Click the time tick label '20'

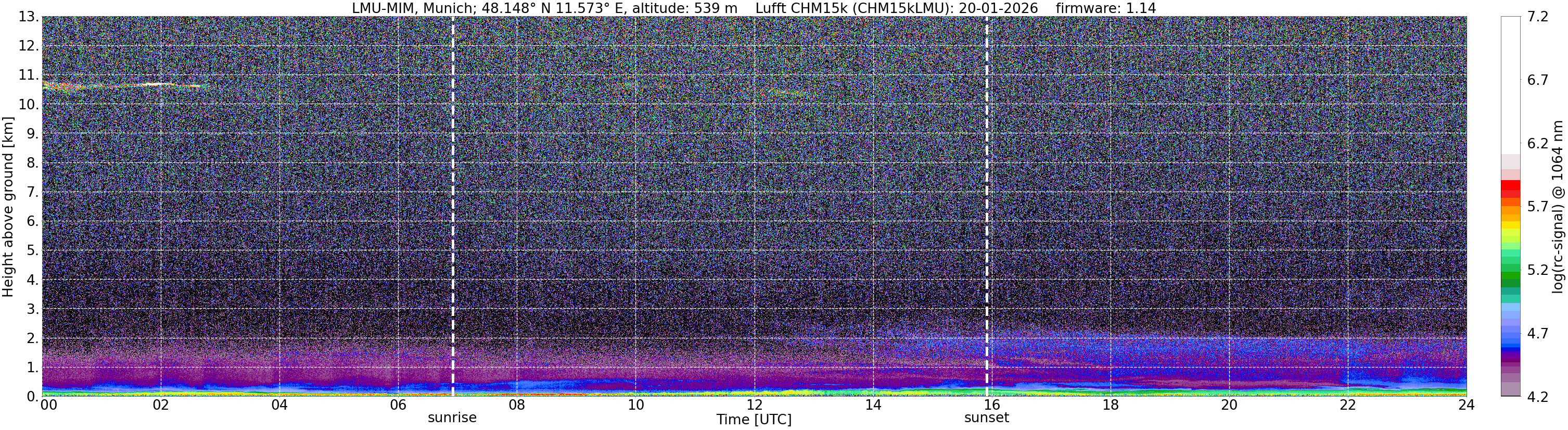point(1229,405)
